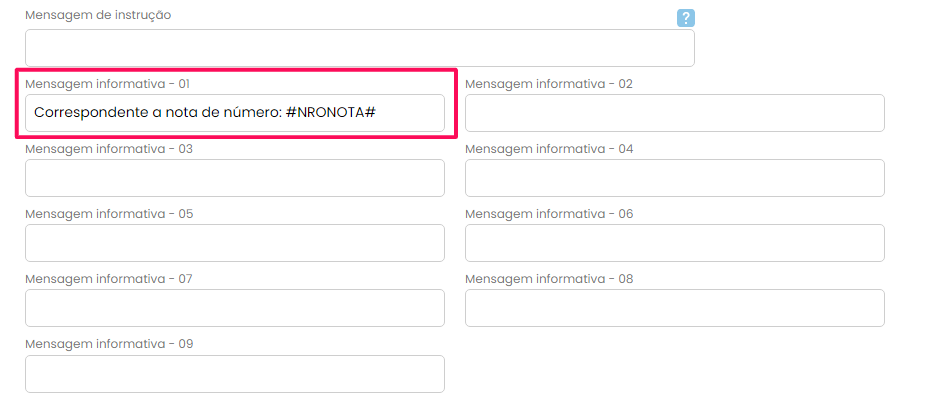Image resolution: width=925 pixels, height=414 pixels.
Task: Select the "Mensagem informativa - 02" label
Action: 549,84
